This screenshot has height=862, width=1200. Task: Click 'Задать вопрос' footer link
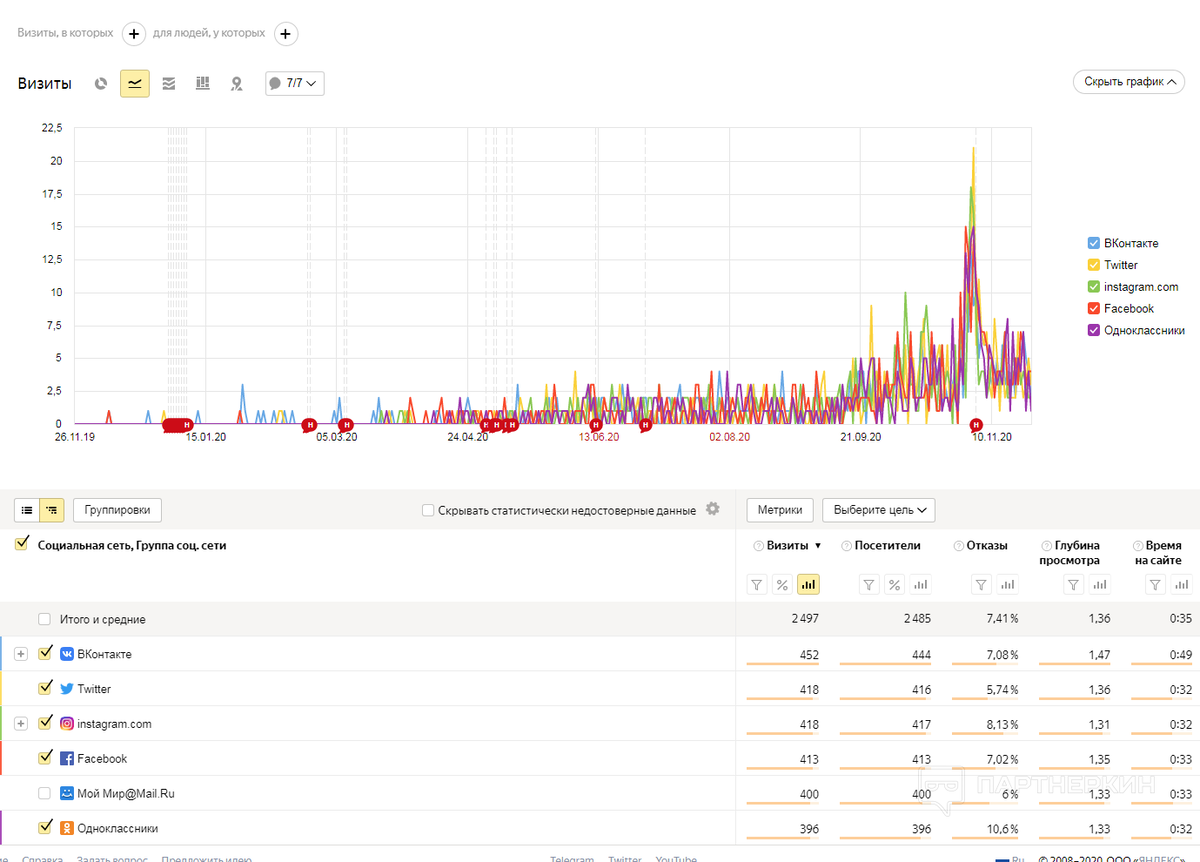pyautogui.click(x=112, y=858)
